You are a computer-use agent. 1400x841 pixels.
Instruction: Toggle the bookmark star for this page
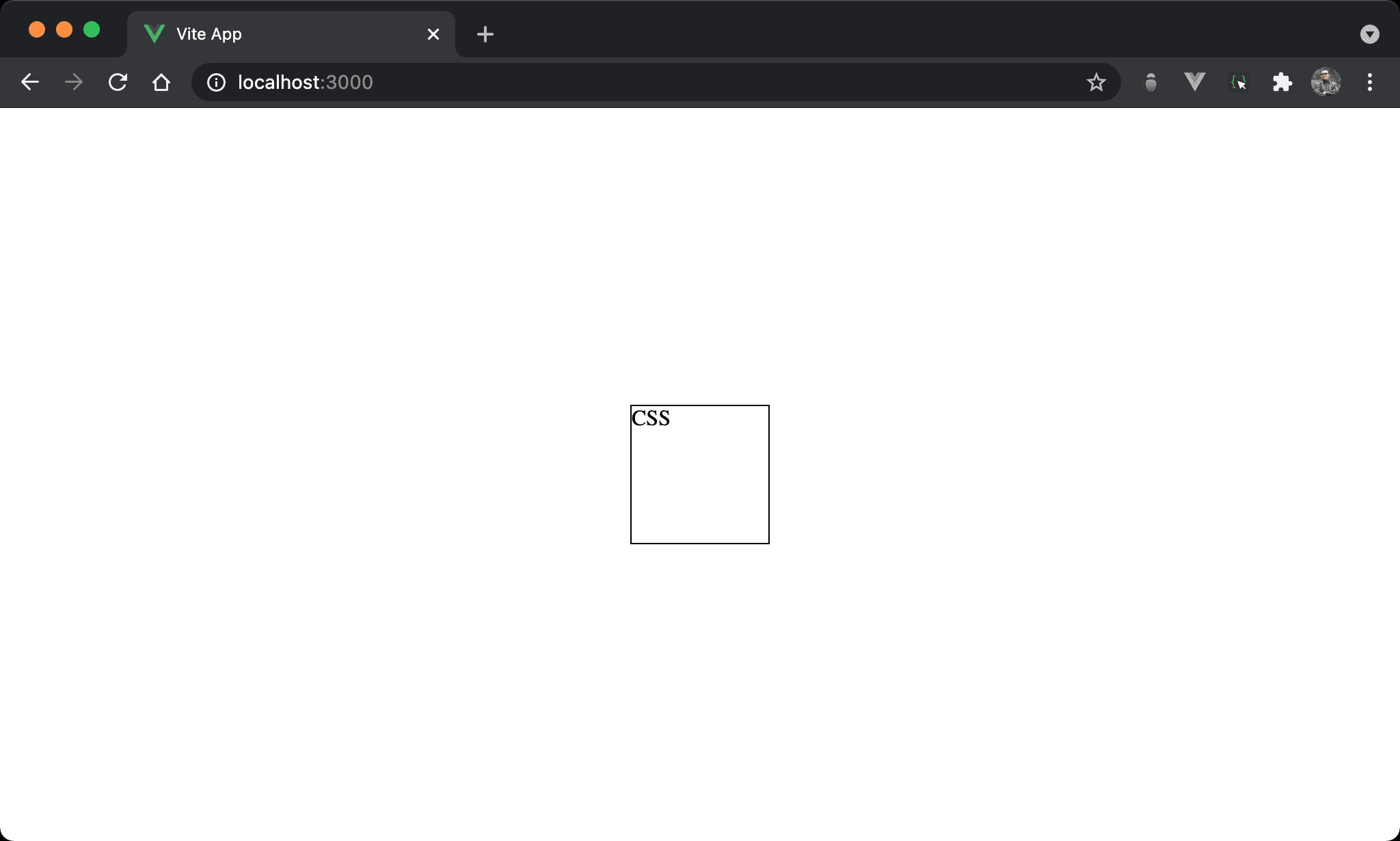[1096, 82]
